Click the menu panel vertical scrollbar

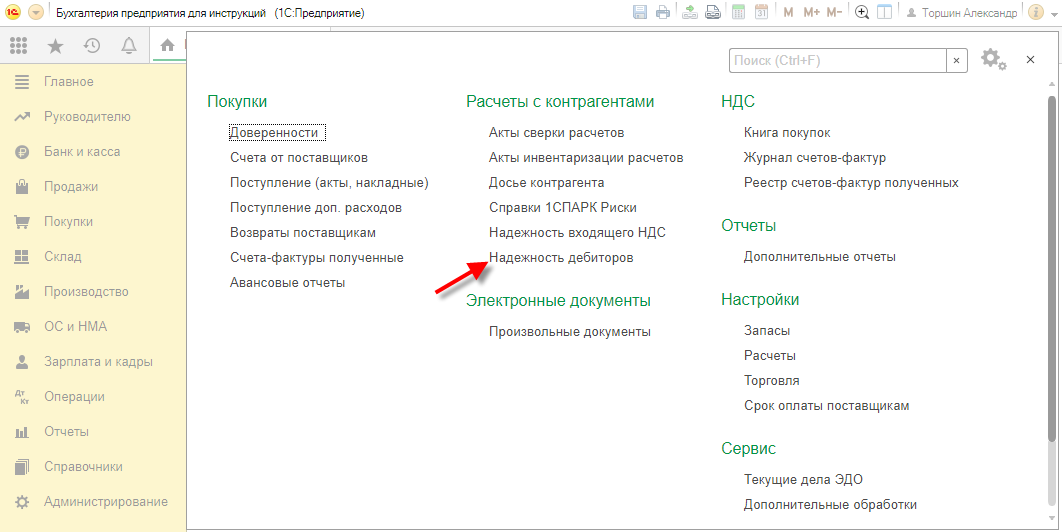tap(1052, 271)
